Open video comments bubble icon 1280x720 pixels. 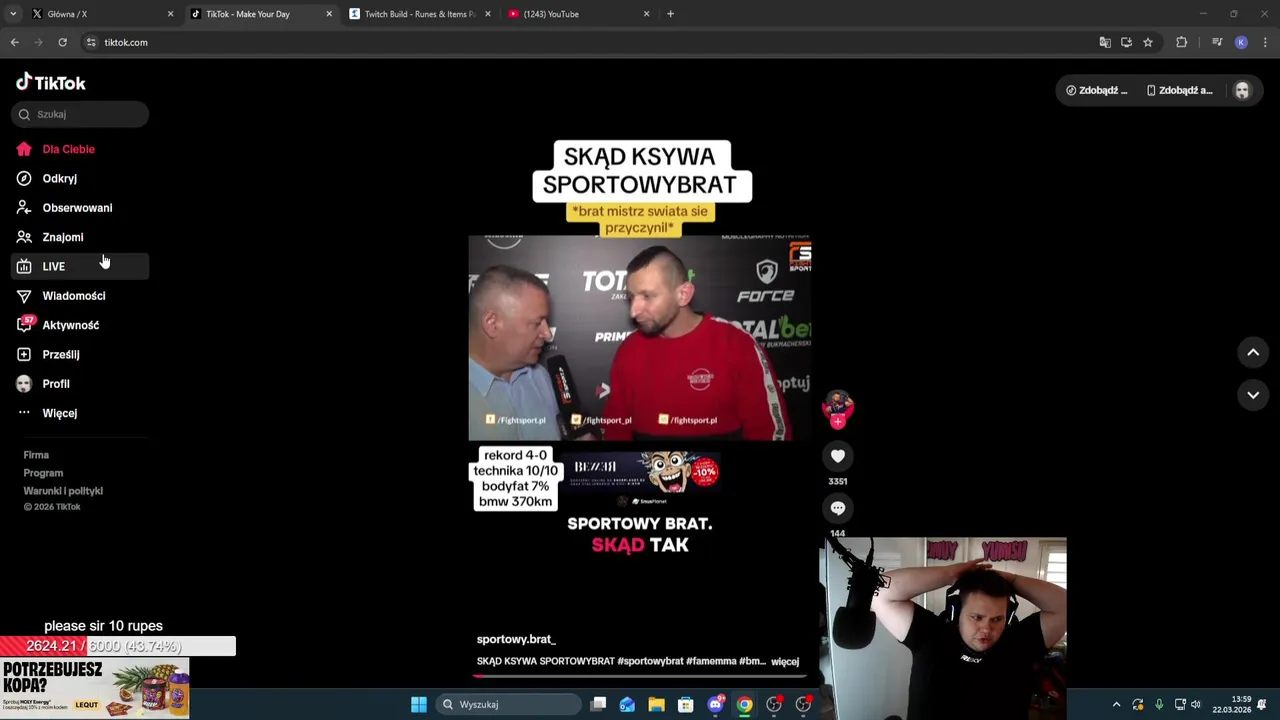(x=838, y=508)
